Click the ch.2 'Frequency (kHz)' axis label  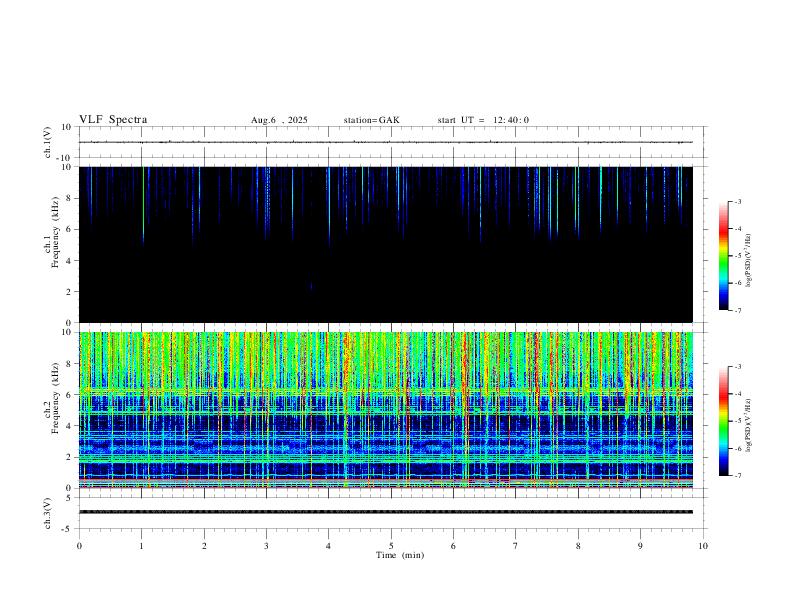pyautogui.click(x=56, y=397)
